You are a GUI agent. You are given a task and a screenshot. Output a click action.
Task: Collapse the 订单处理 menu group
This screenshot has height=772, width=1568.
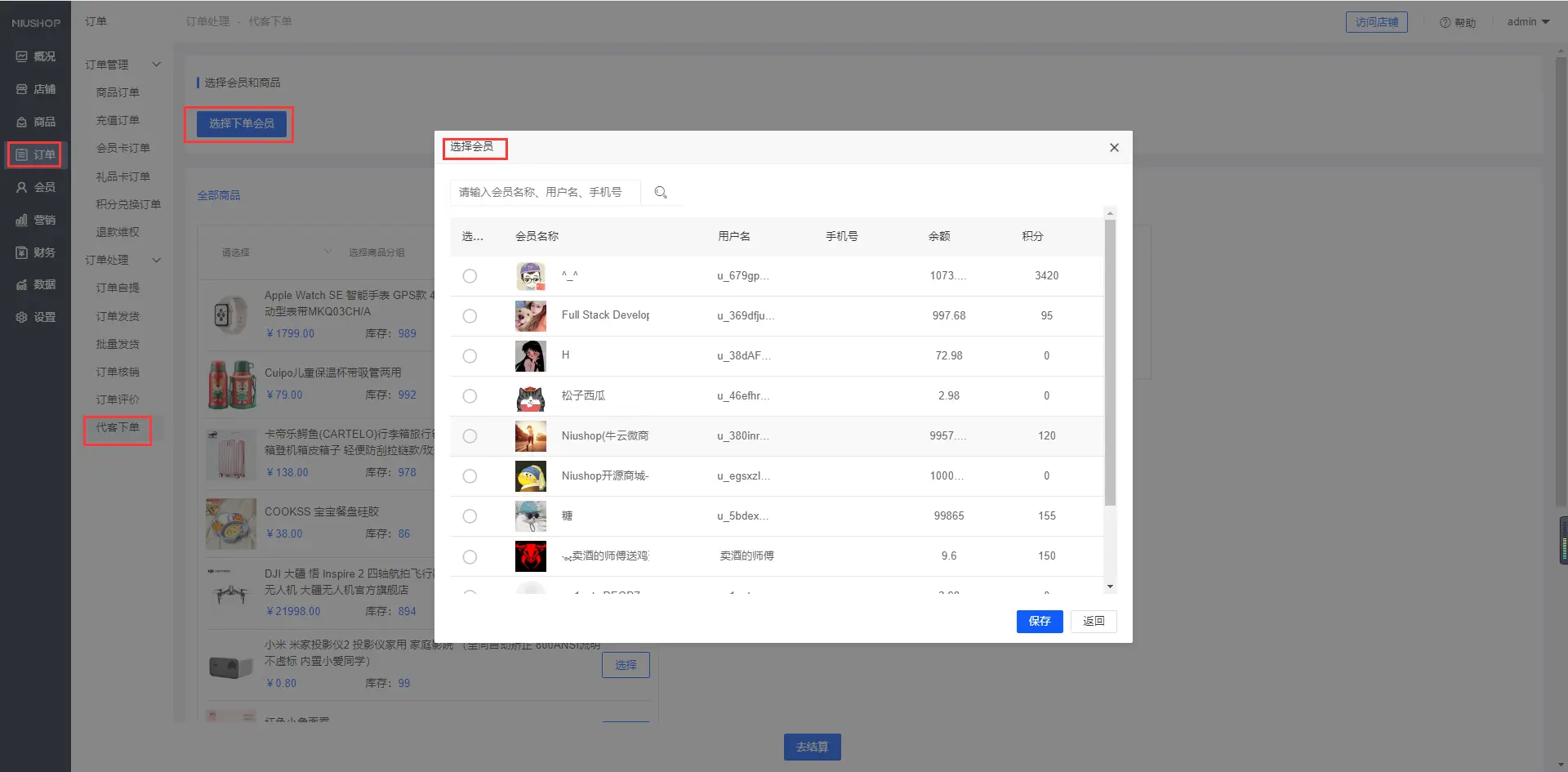click(x=157, y=260)
